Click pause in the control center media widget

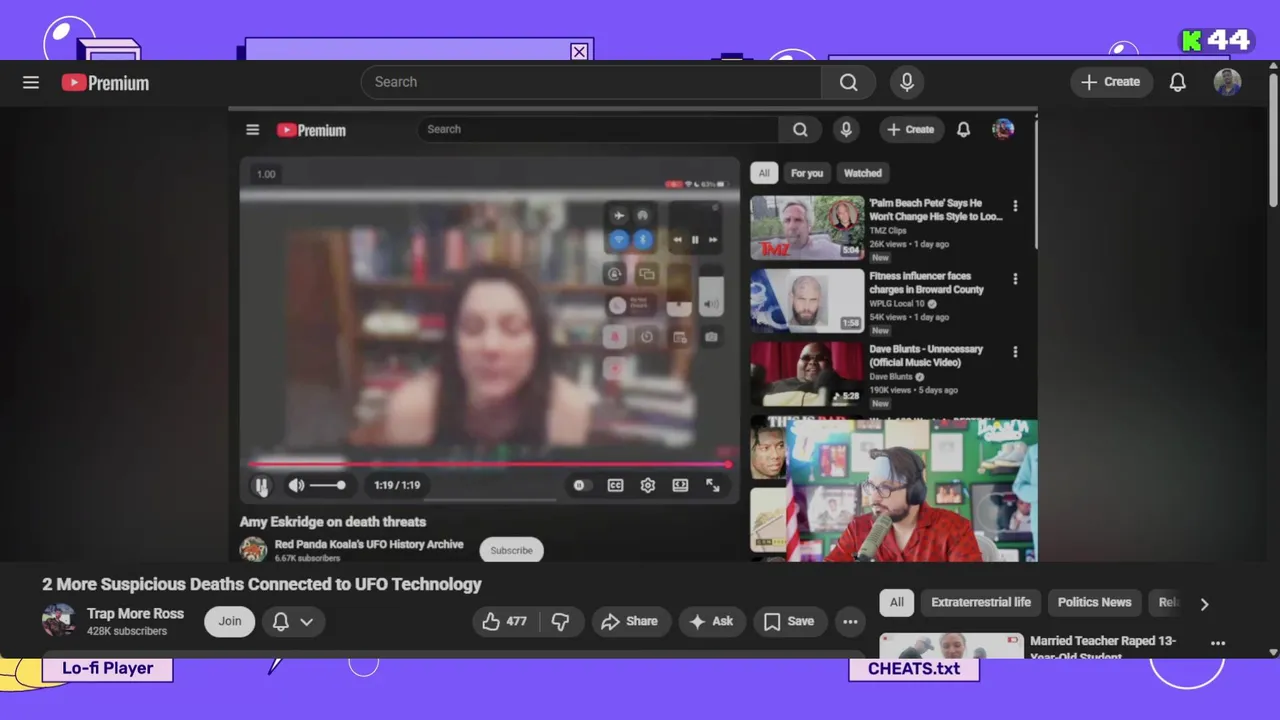tap(695, 240)
